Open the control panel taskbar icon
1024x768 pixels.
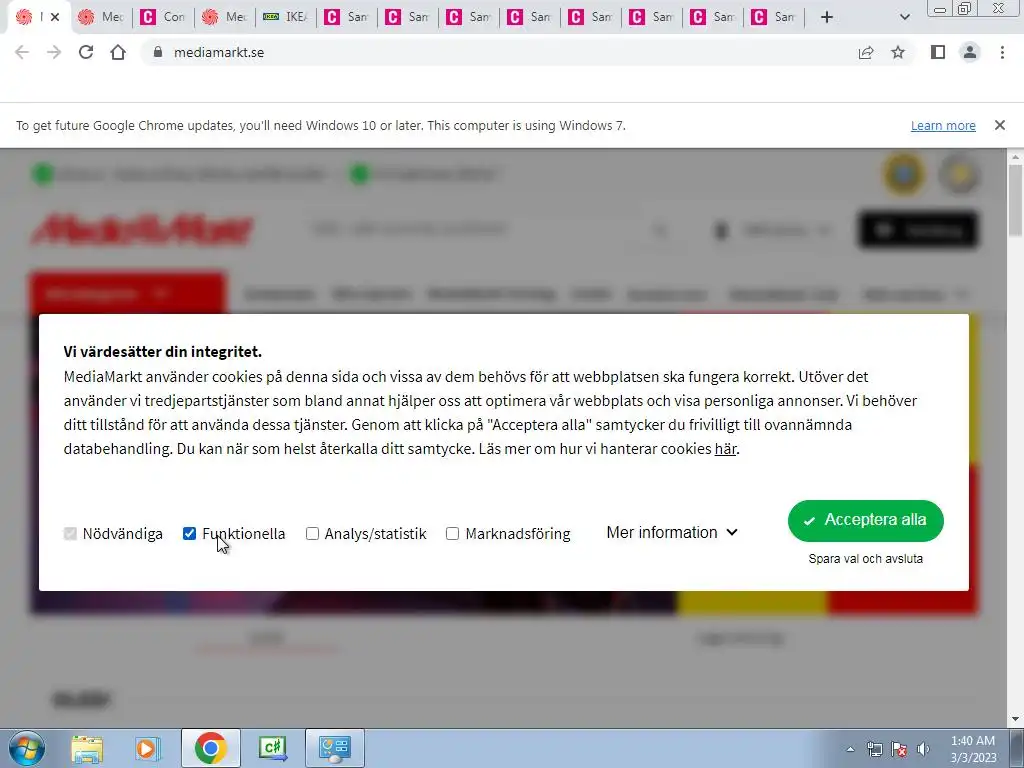pos(334,748)
